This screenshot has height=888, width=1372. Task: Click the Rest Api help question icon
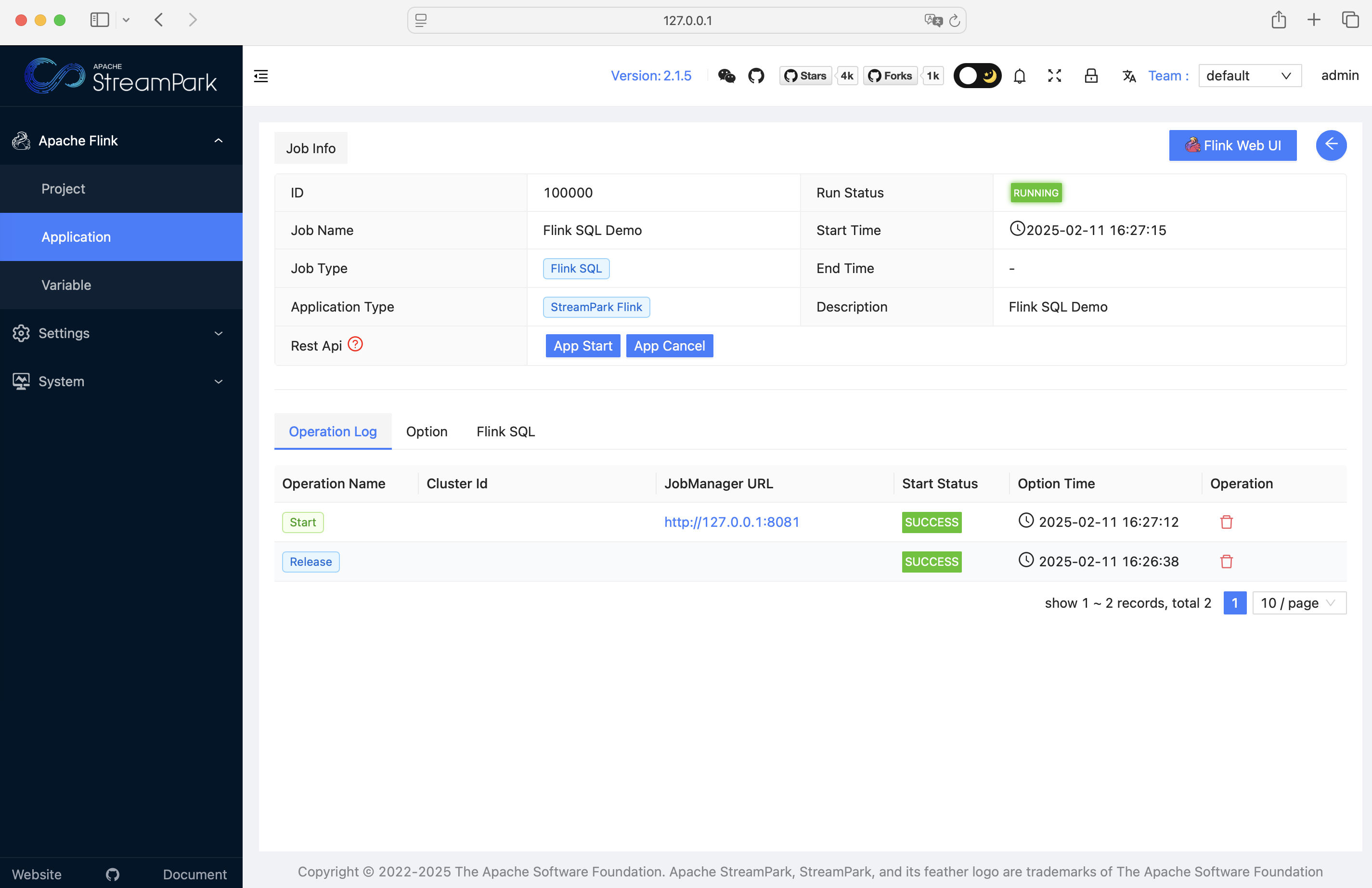[x=355, y=344]
